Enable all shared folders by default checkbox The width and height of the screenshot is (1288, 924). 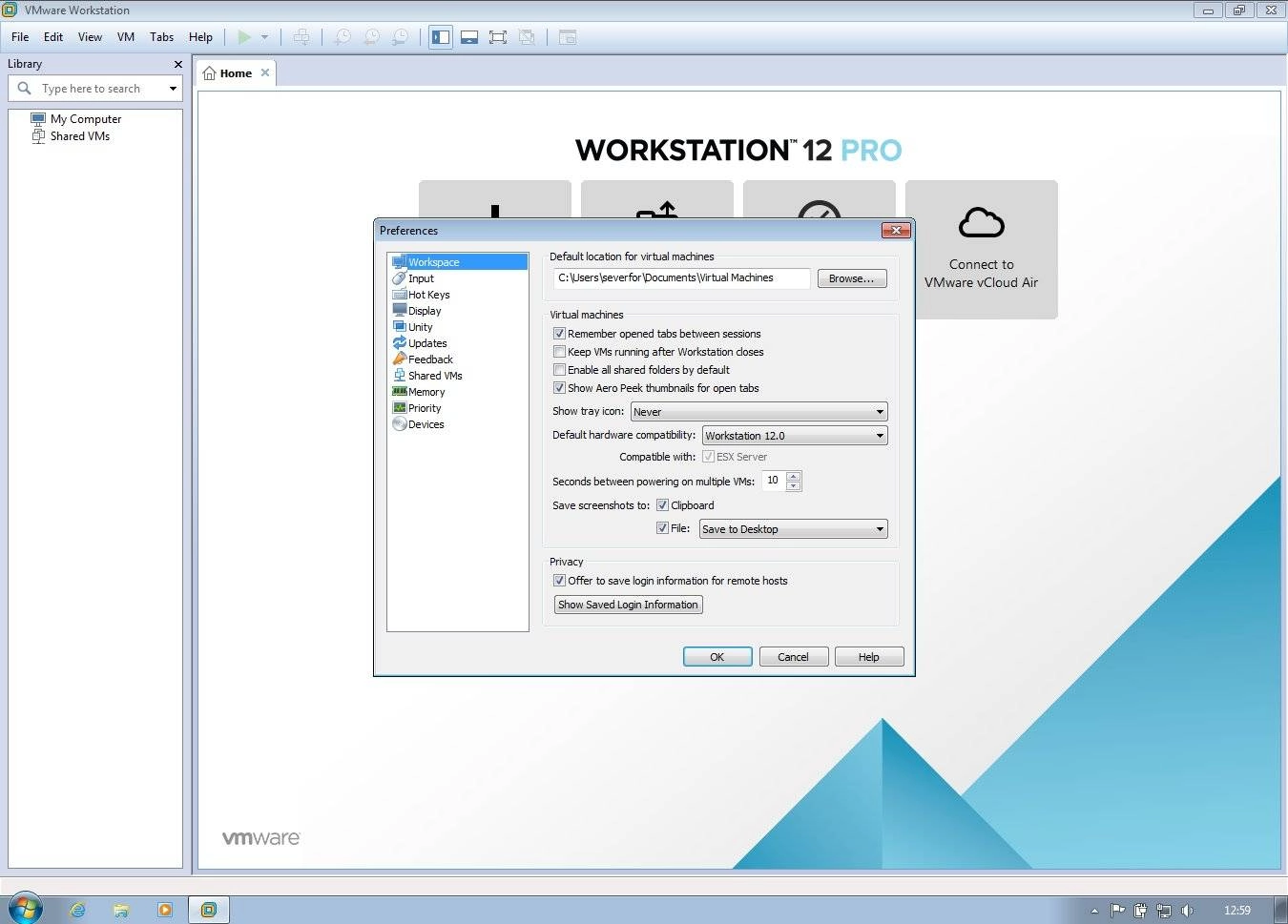[559, 370]
